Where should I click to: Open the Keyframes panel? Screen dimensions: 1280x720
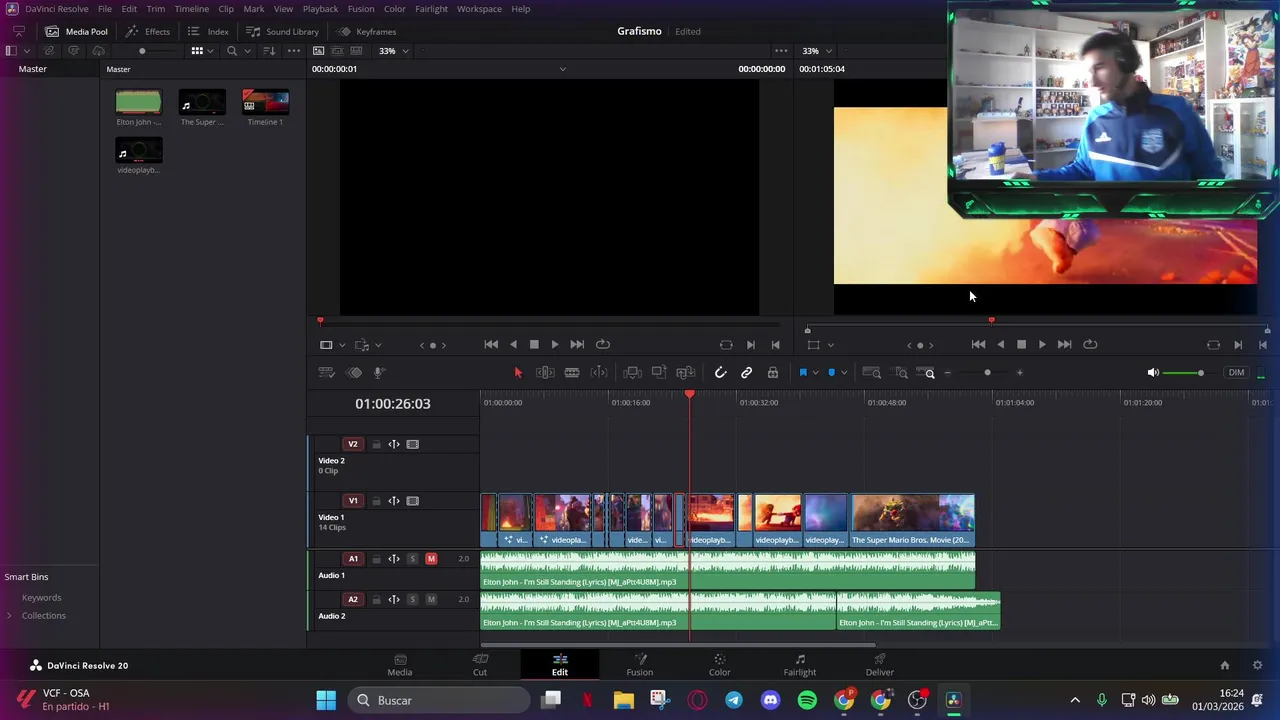point(367,31)
